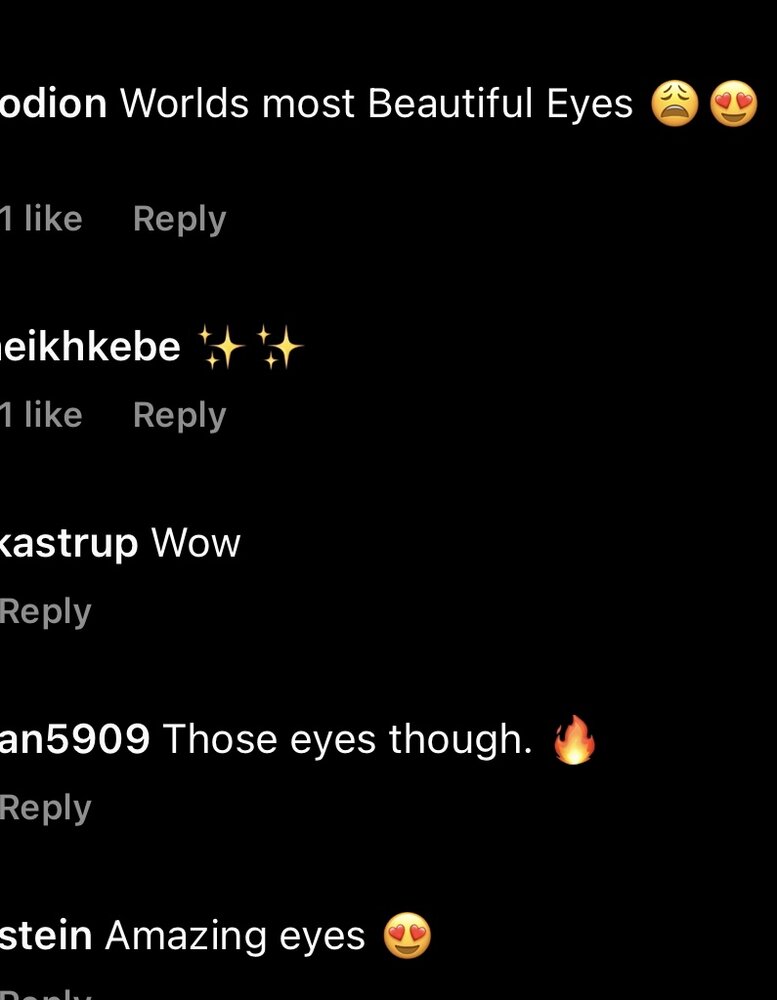Click the "Amazing eyes" comment text
777x1000 pixels.
point(235,937)
